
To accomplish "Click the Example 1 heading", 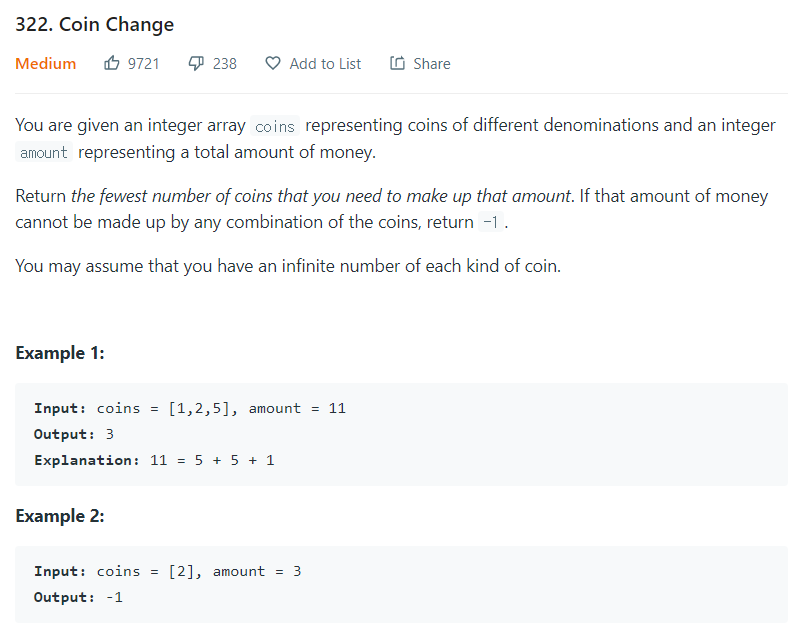I will pyautogui.click(x=61, y=353).
